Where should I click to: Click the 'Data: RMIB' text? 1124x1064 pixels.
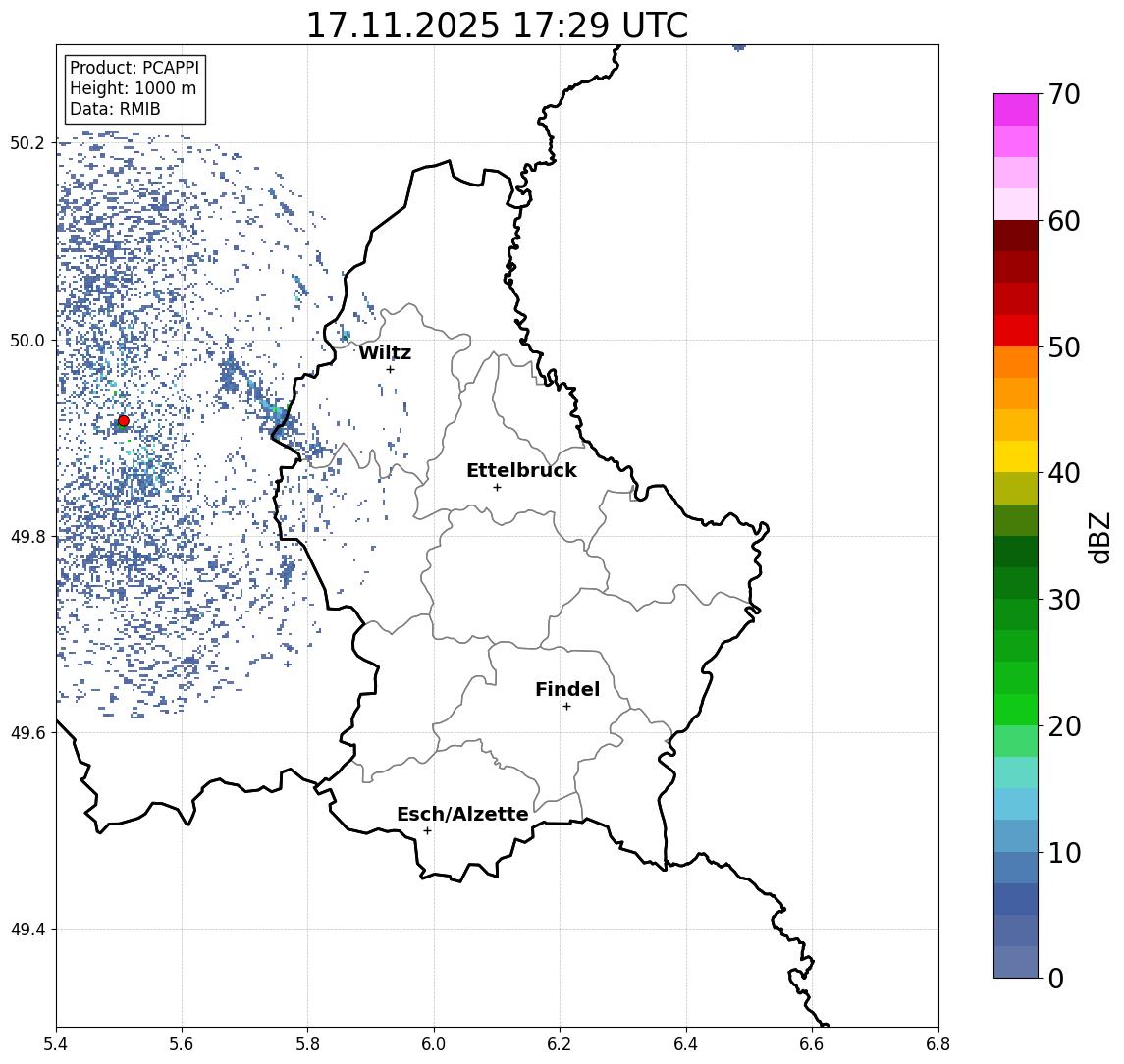pos(115,109)
